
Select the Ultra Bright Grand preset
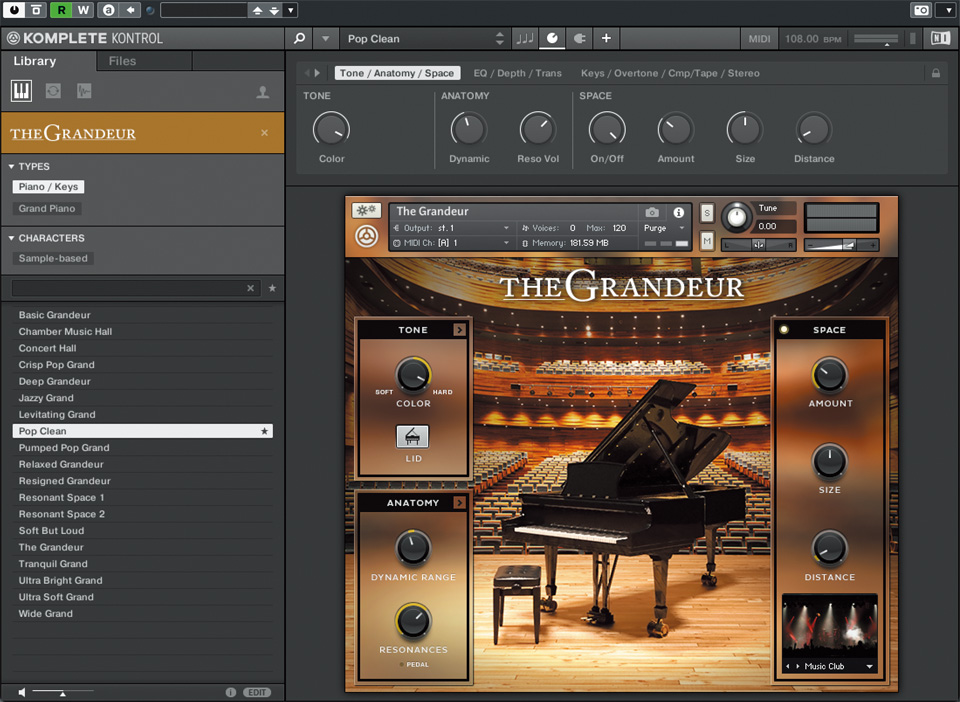(x=142, y=580)
